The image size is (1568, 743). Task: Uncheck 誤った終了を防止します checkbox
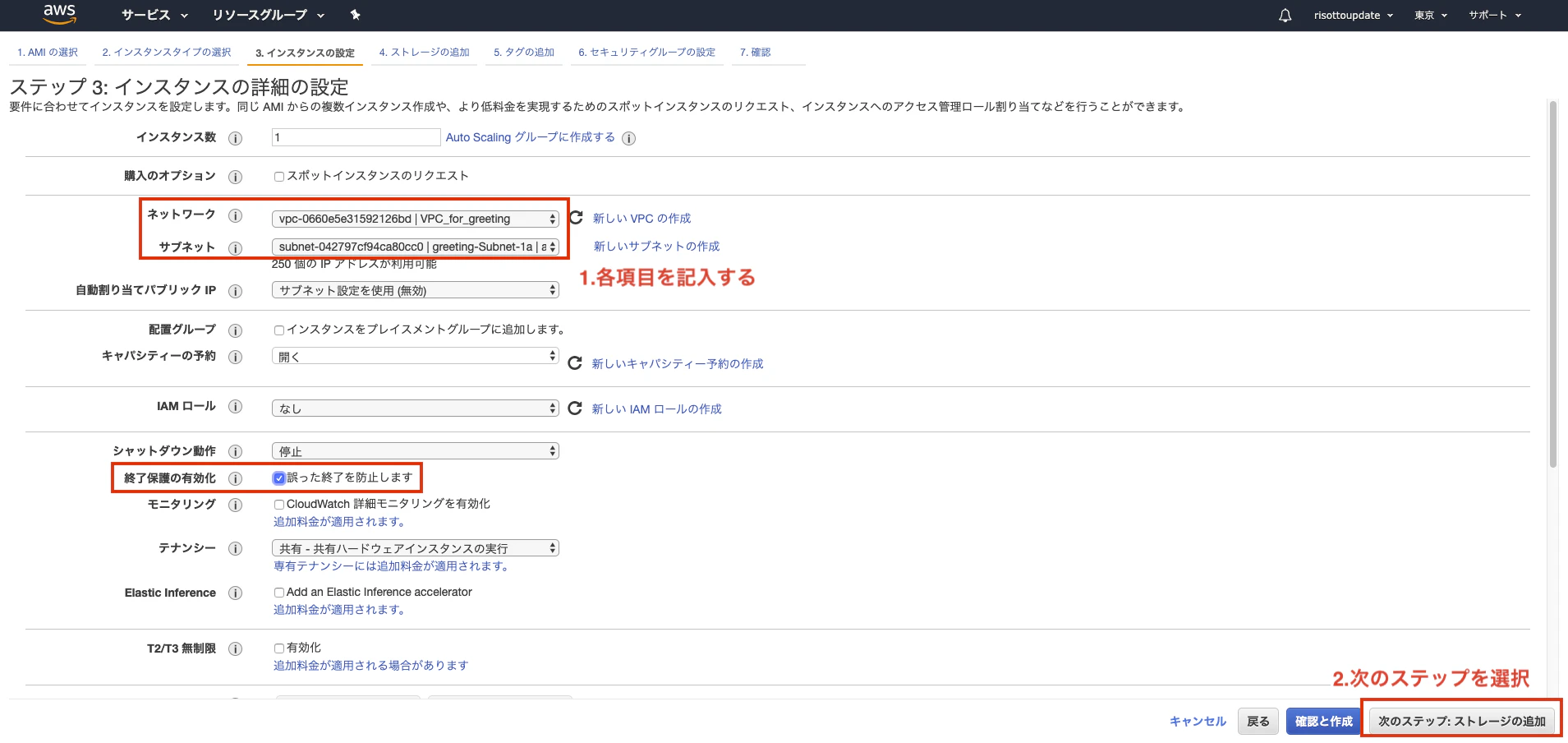pos(279,478)
